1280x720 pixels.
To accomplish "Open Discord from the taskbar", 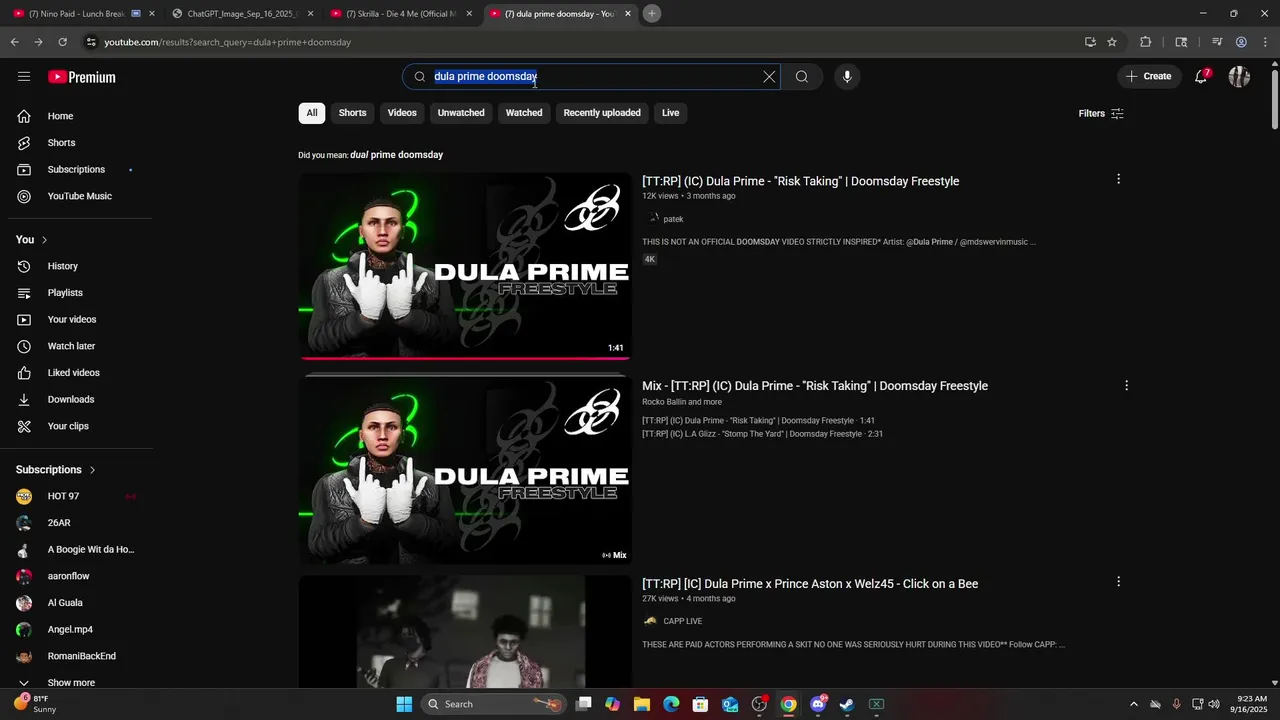I will click(x=818, y=704).
